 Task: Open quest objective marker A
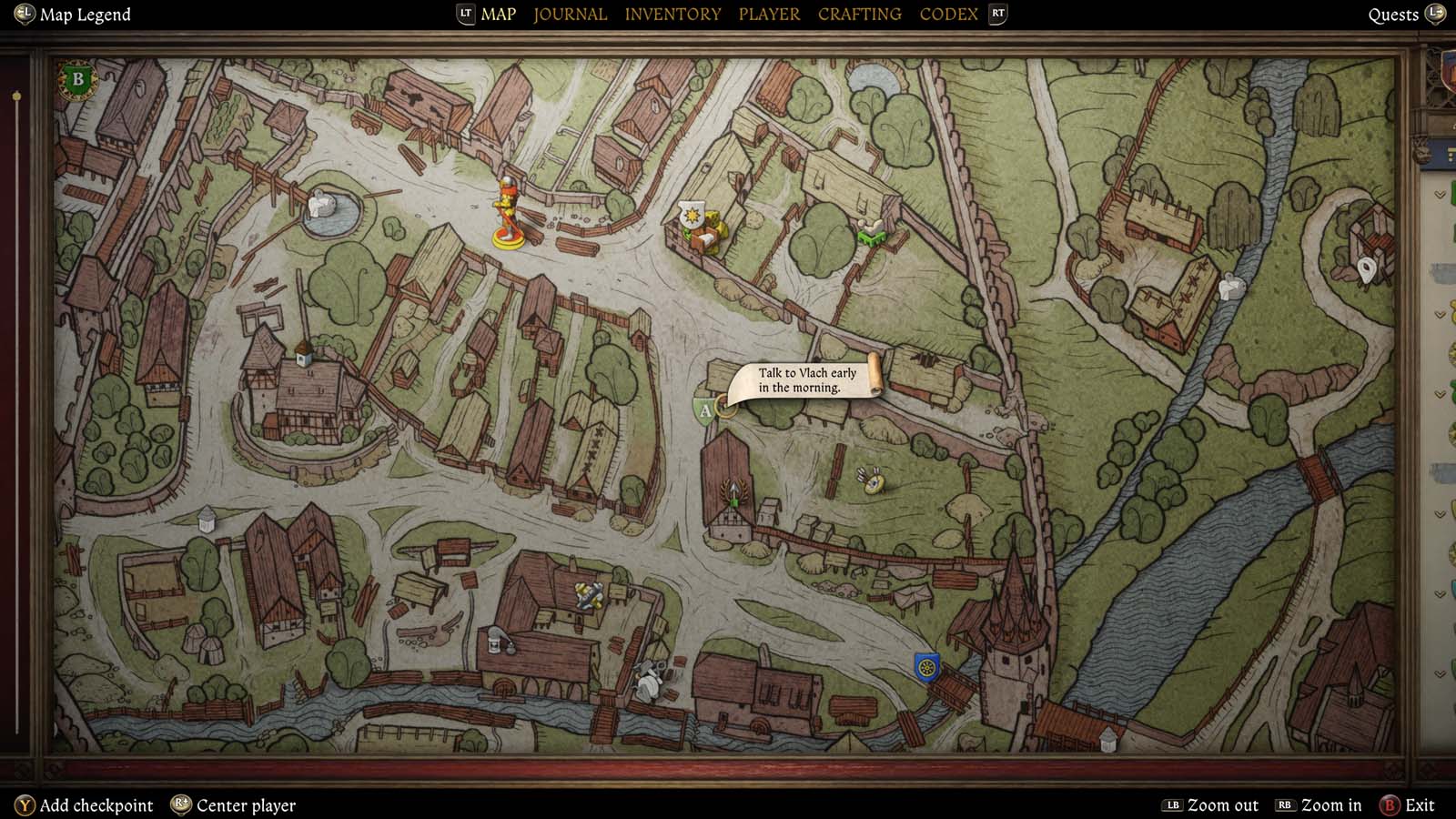(706, 411)
